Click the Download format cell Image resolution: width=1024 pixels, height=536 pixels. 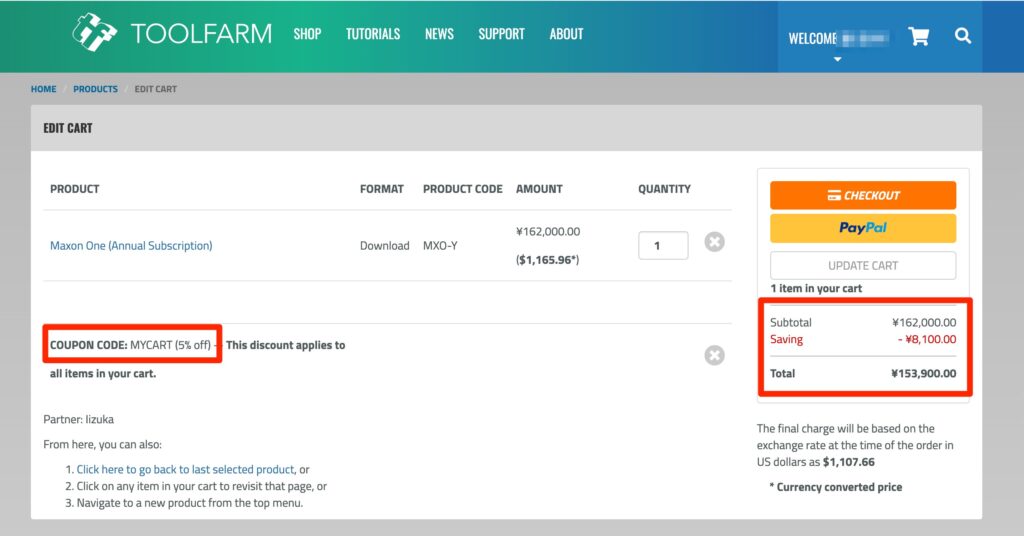coord(385,245)
